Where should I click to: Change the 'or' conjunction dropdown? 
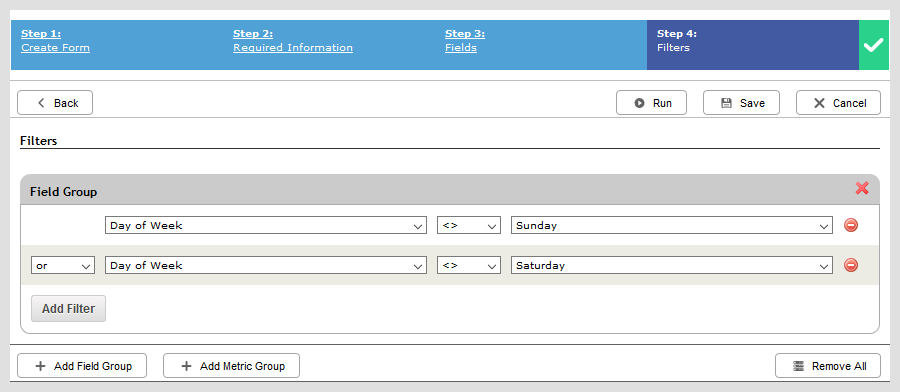click(x=63, y=265)
